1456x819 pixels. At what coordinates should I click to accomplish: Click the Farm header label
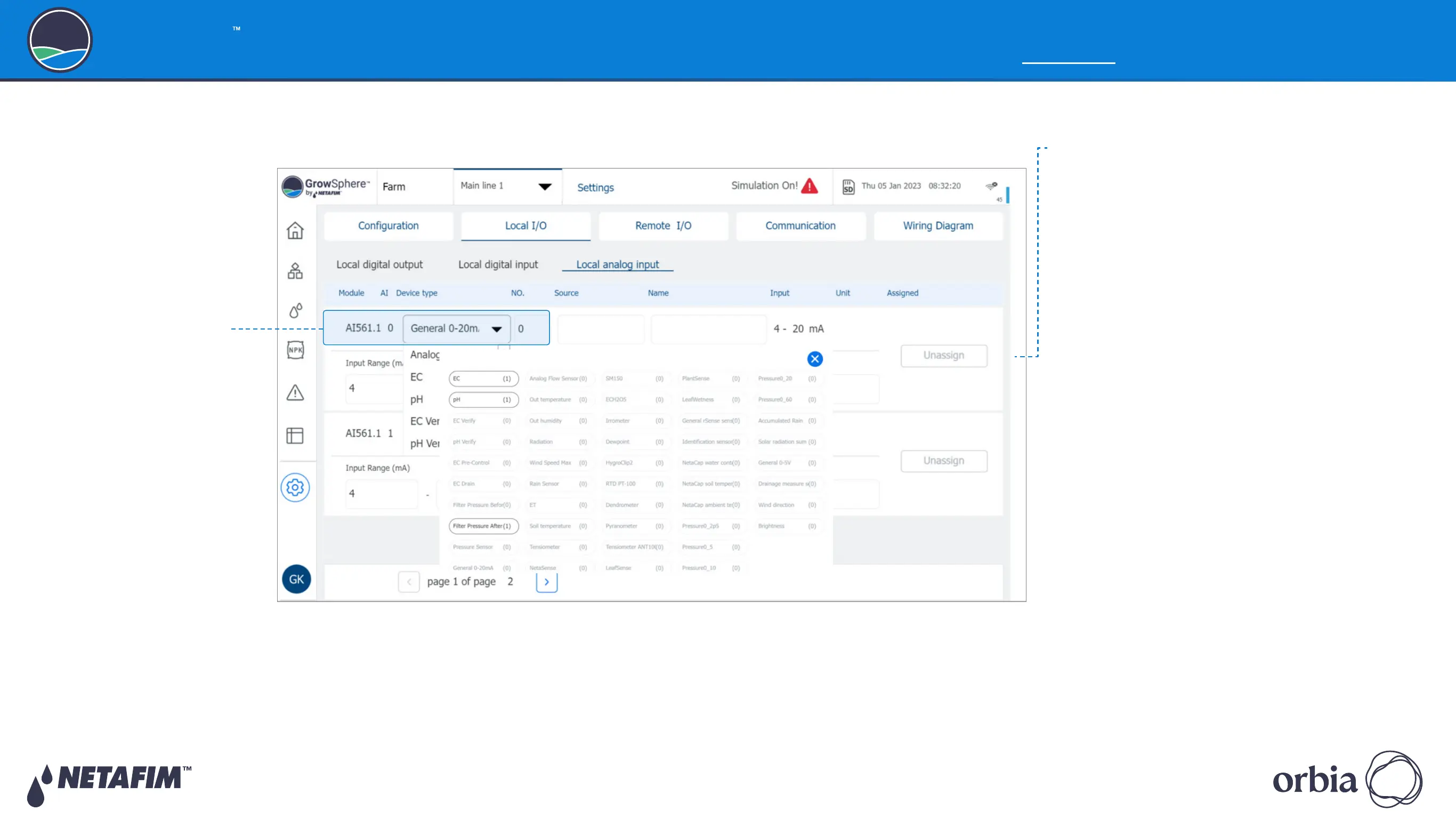coord(394,187)
